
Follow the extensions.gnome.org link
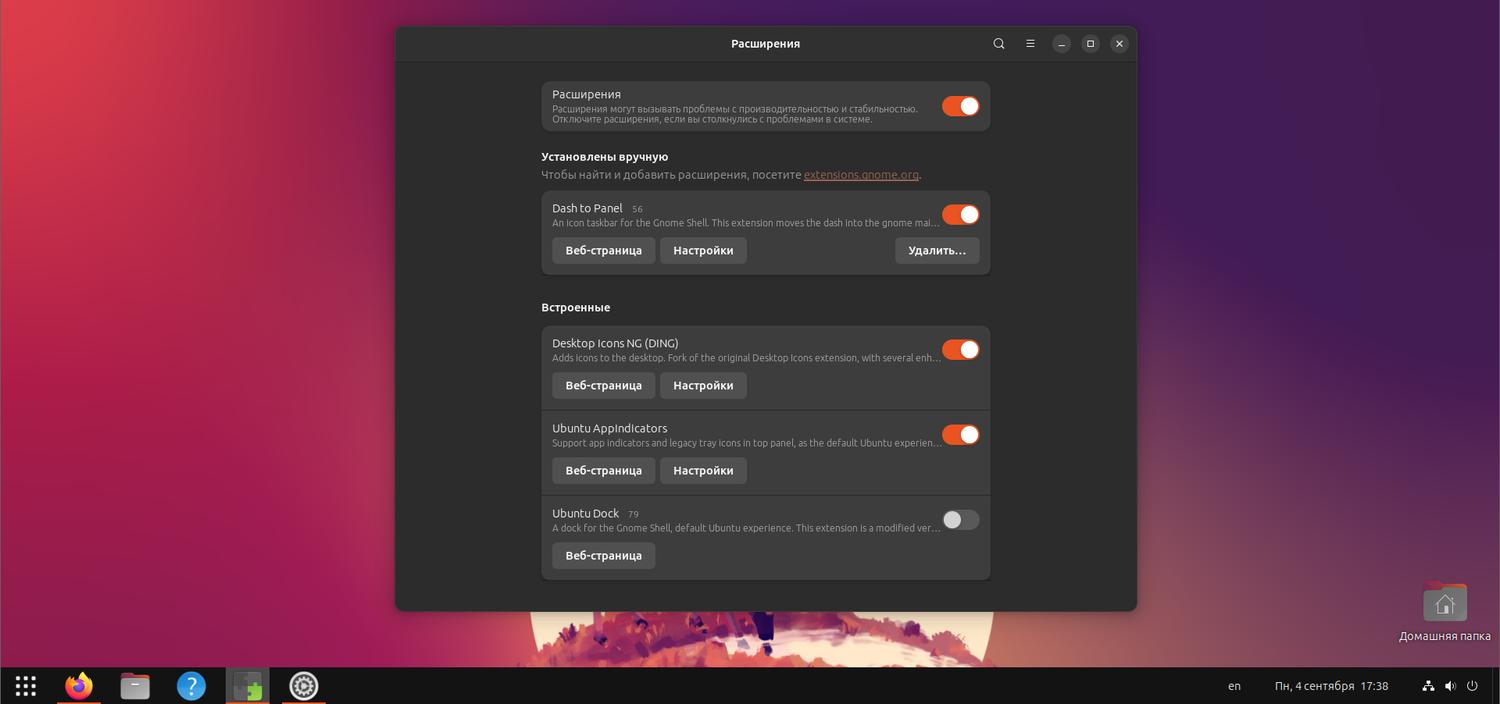pos(861,175)
